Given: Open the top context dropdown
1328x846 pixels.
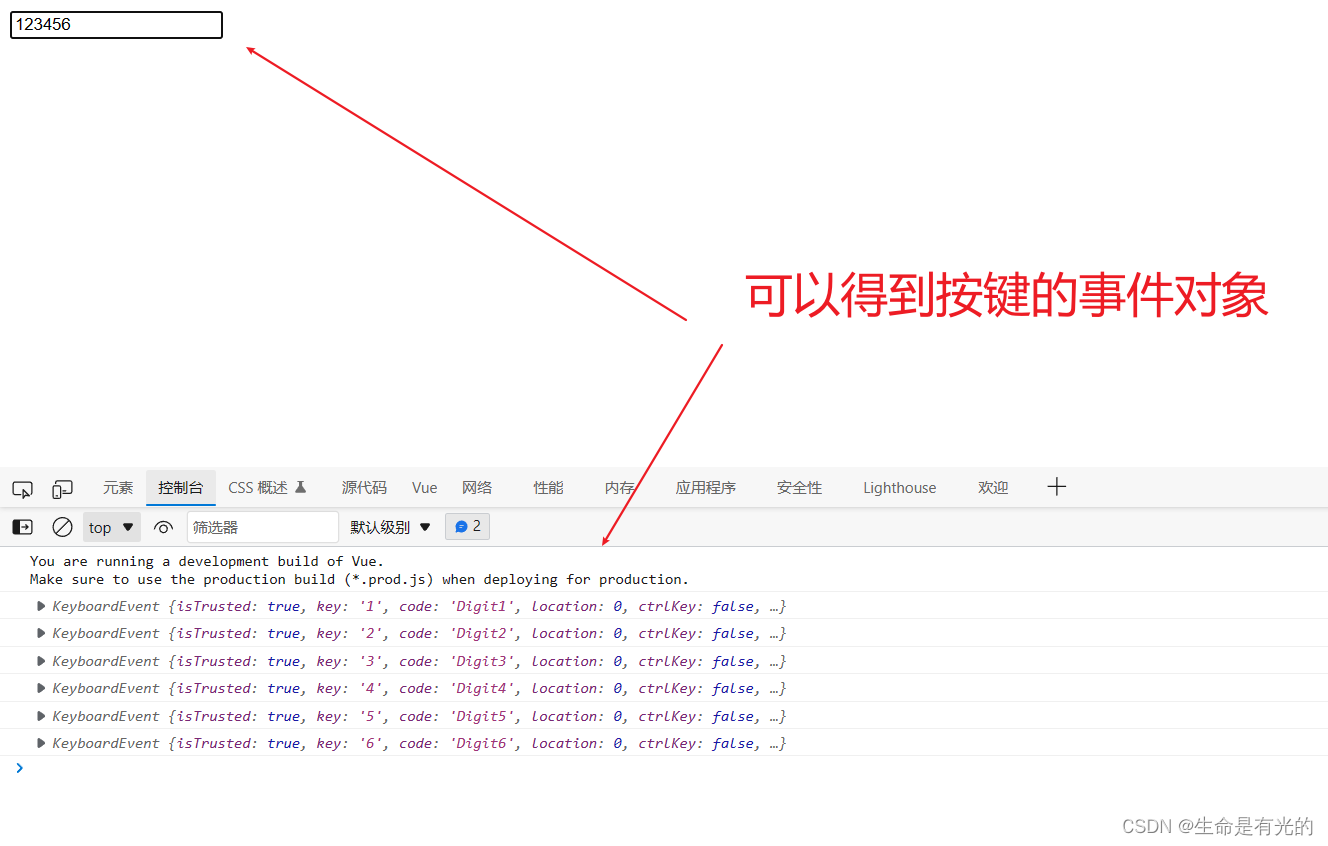Looking at the screenshot, I should (112, 527).
